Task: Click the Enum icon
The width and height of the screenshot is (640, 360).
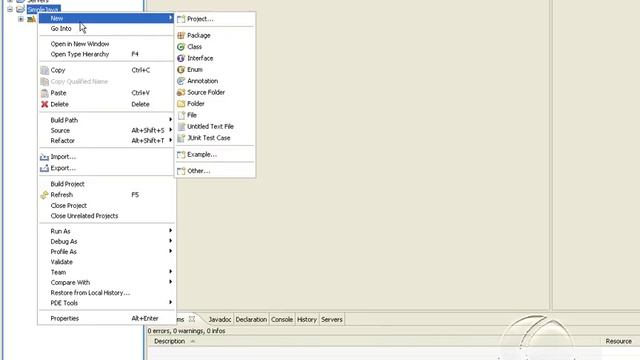Action: (181, 70)
